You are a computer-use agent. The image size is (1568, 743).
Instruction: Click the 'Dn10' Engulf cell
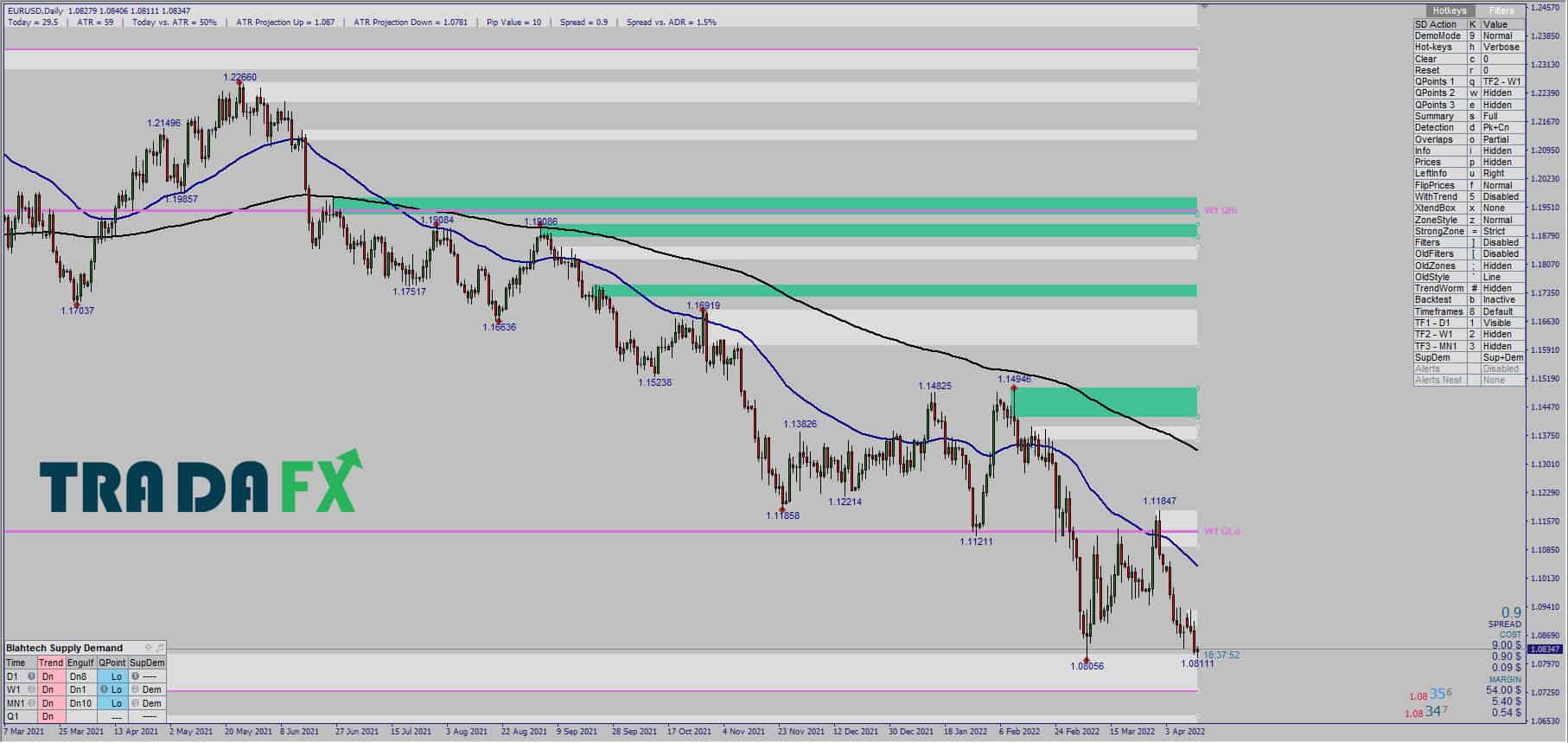coord(80,703)
